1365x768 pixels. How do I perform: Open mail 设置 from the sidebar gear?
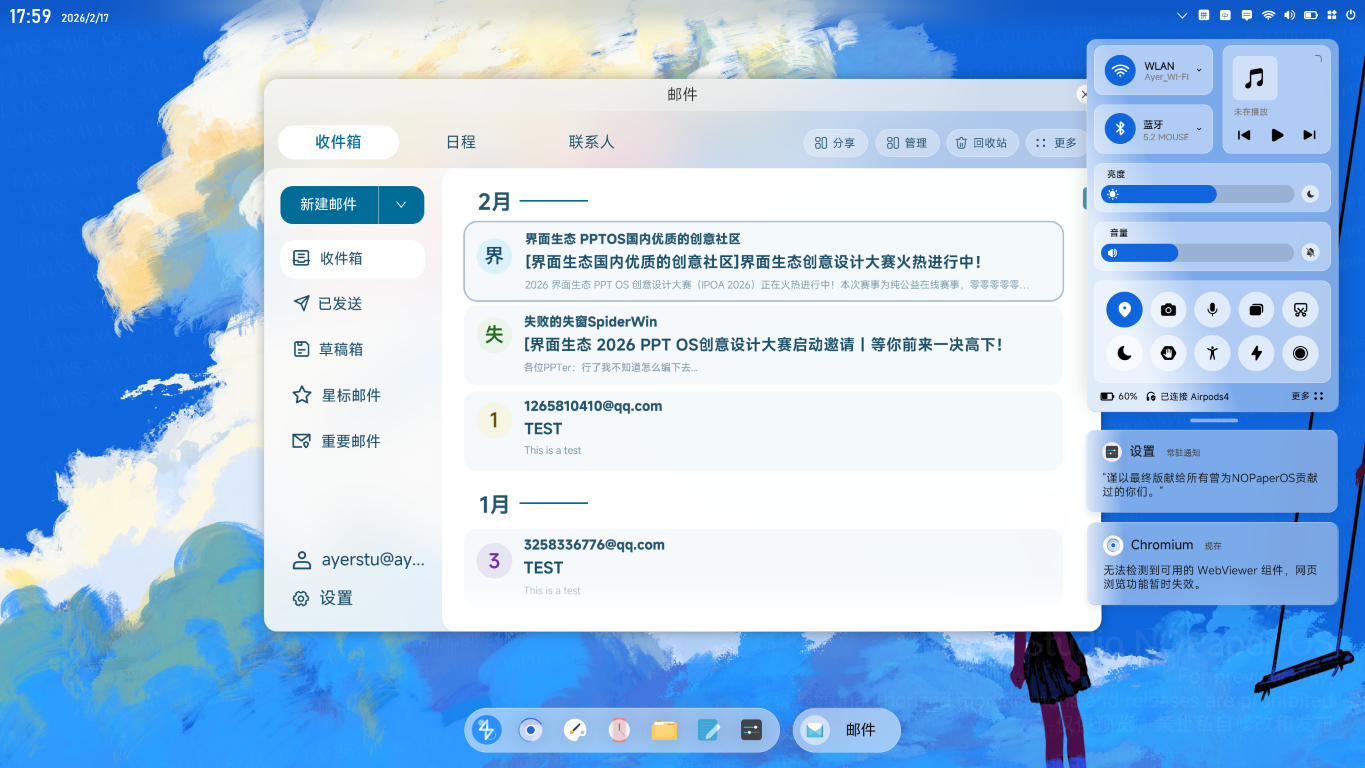click(323, 598)
